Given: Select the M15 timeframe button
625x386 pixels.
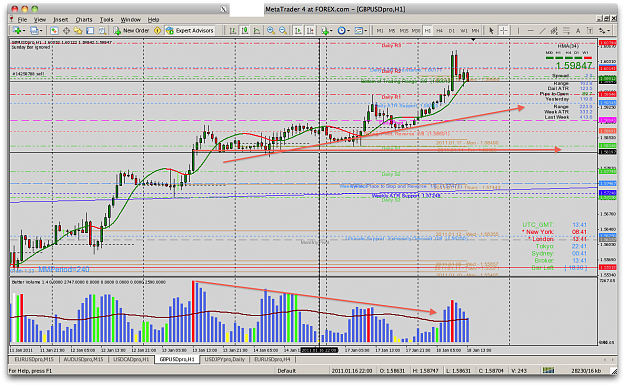Looking at the screenshot, I should [x=404, y=30].
